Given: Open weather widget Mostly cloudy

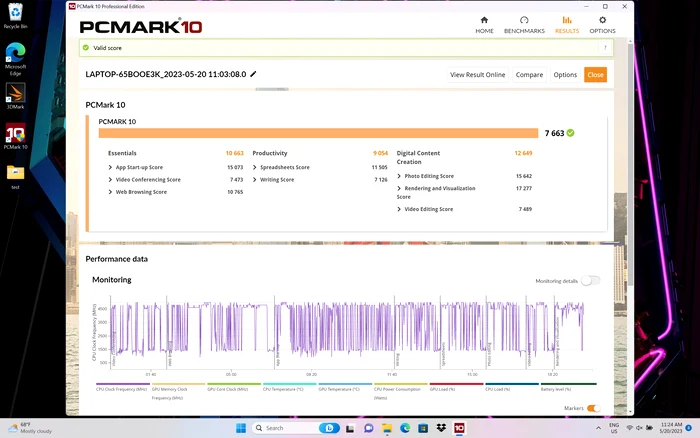Looking at the screenshot, I should (30, 428).
